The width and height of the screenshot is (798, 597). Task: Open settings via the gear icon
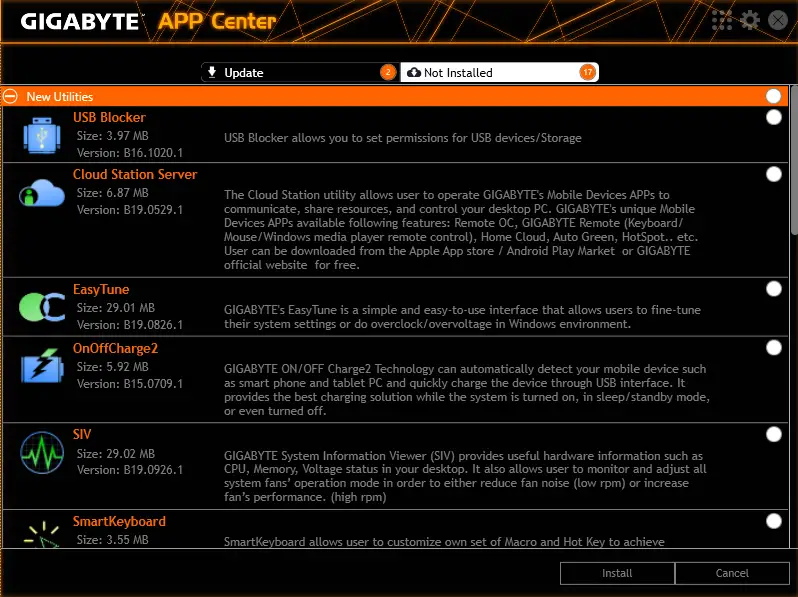750,20
